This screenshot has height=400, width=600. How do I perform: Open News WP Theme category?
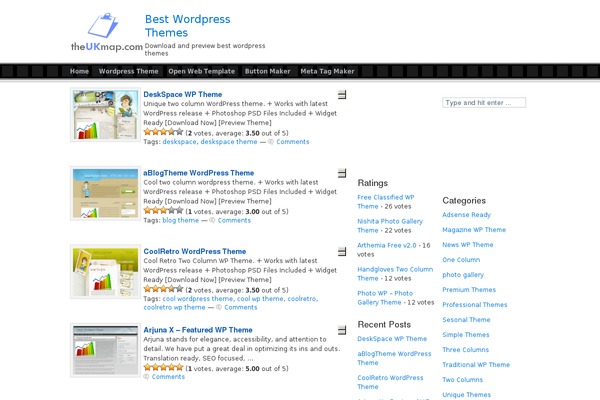[x=468, y=245]
